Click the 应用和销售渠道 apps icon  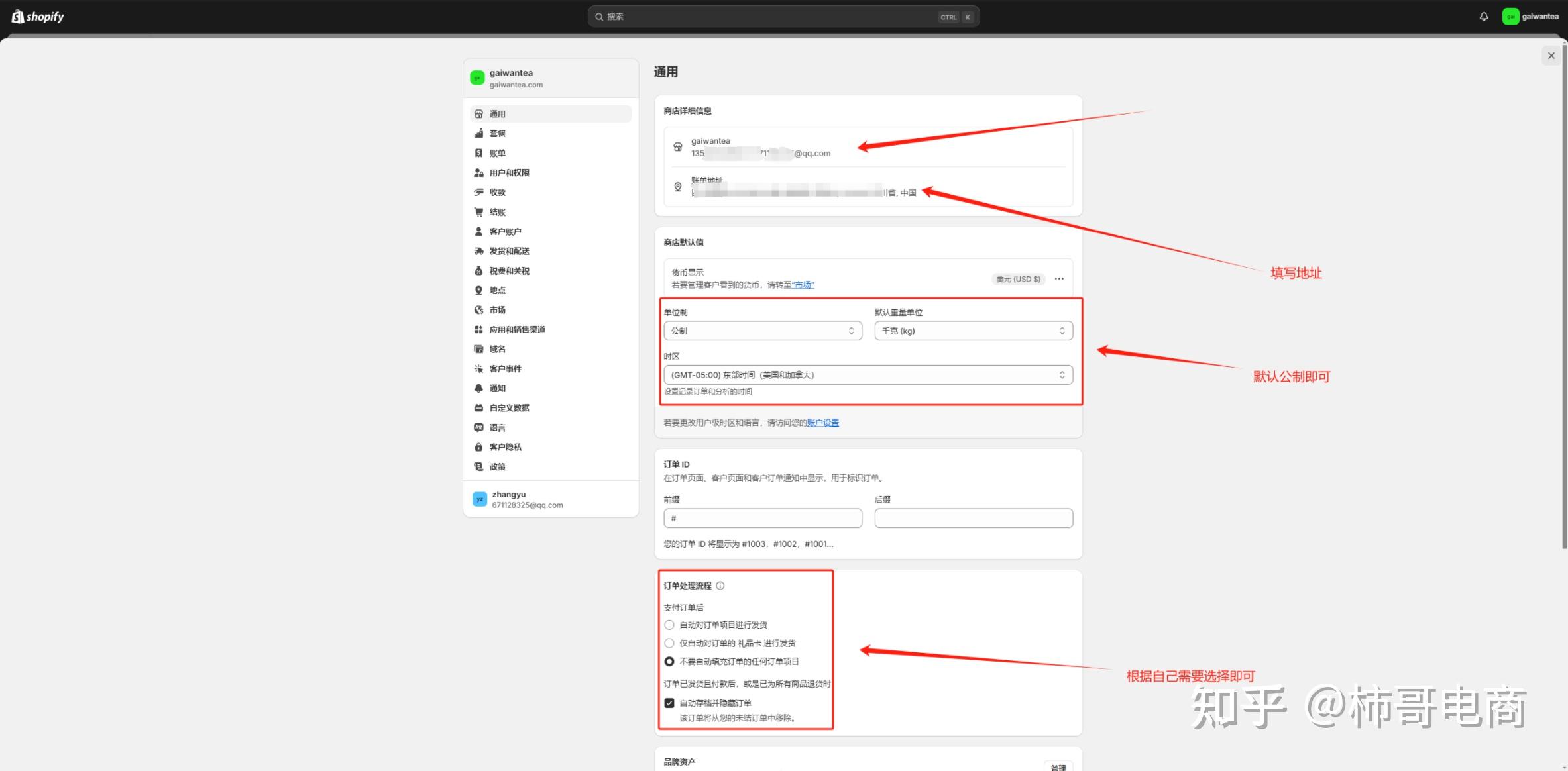478,330
